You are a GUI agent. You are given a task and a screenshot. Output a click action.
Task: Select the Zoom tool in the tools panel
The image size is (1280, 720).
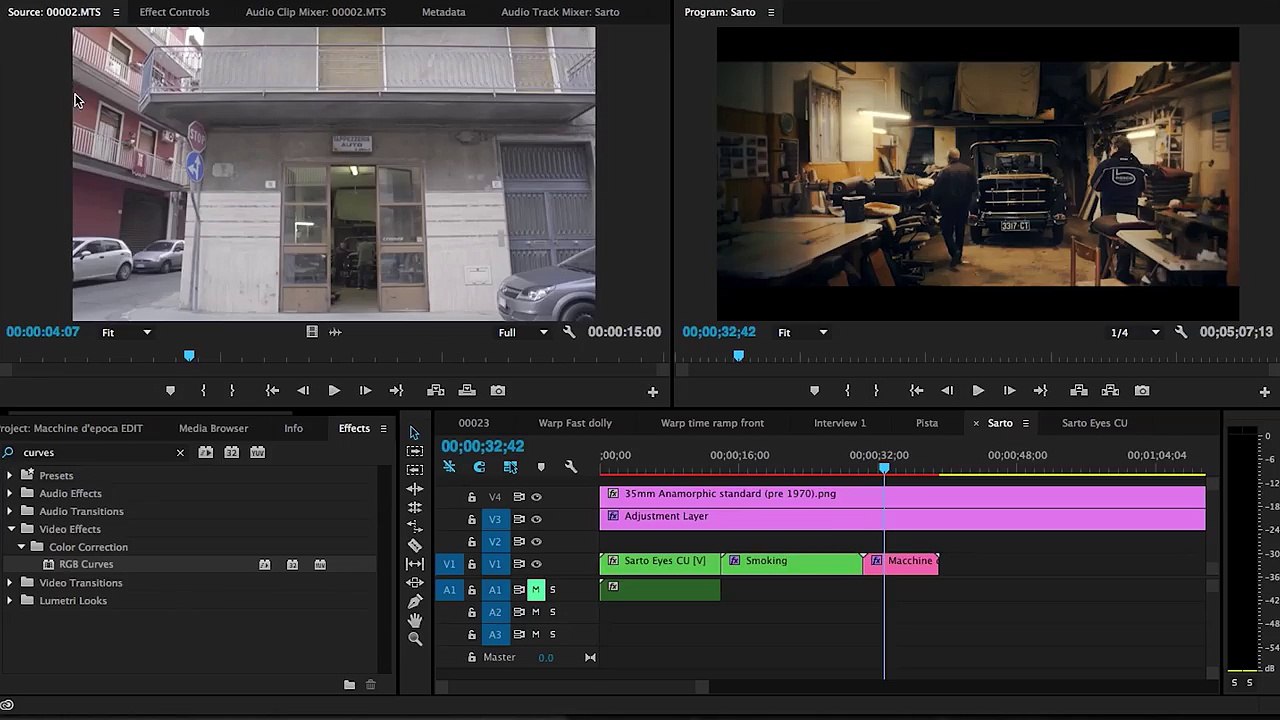point(415,639)
